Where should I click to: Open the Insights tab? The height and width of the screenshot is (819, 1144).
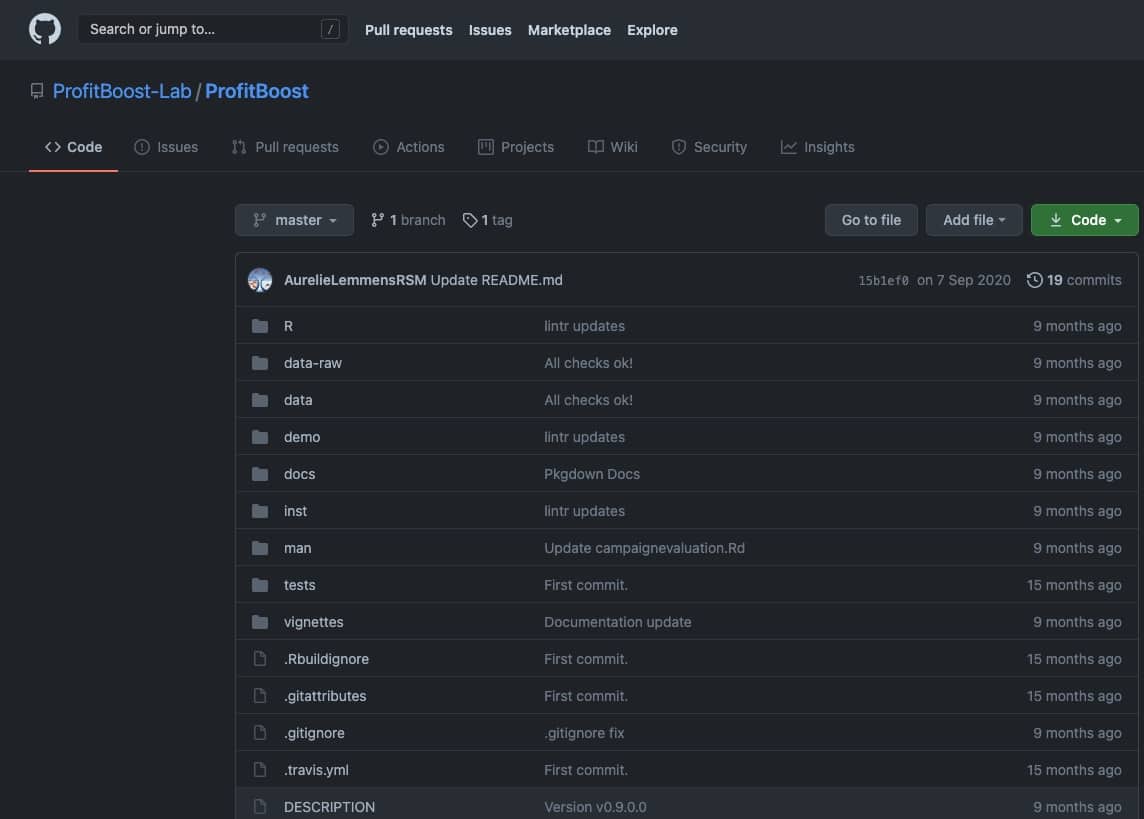pyautogui.click(x=817, y=147)
